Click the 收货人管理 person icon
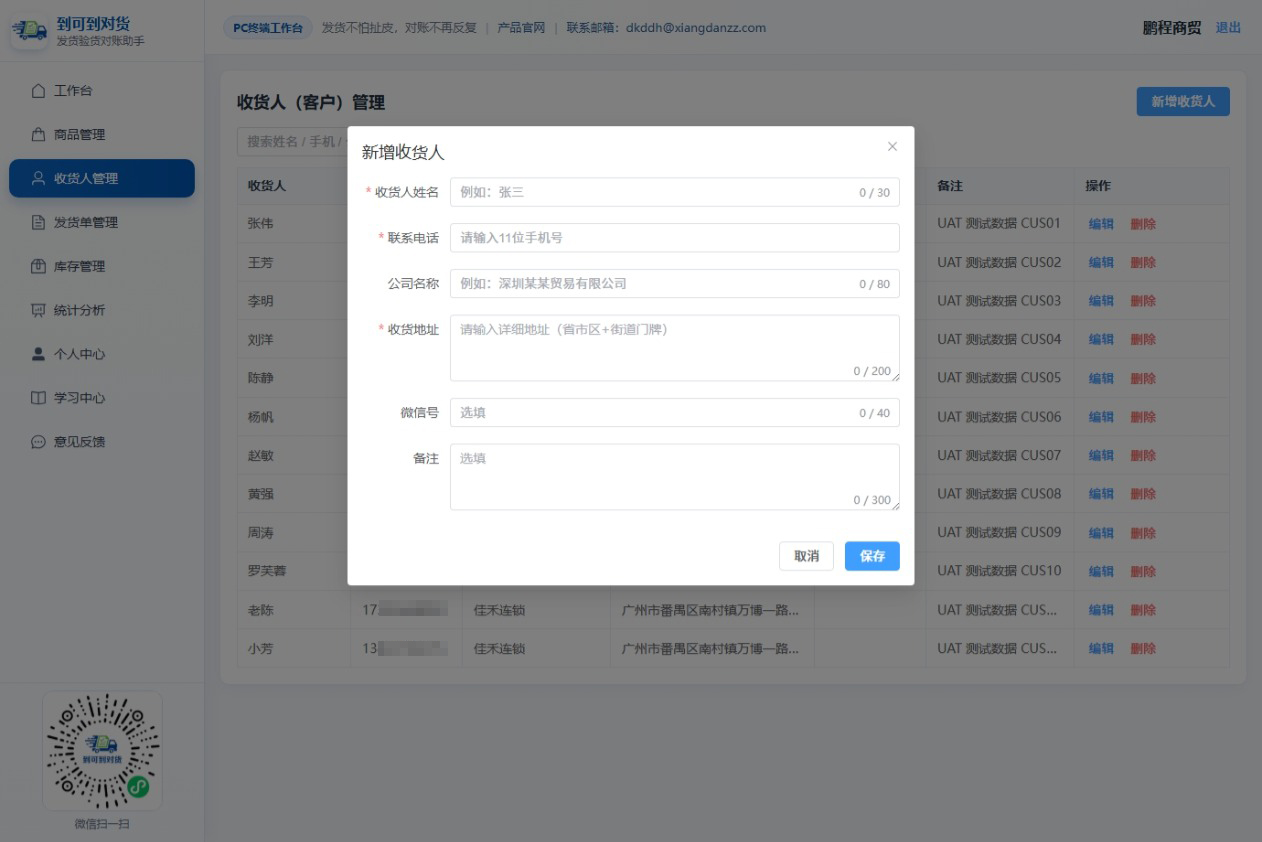Screen dimensions: 1262x842 coord(38,179)
